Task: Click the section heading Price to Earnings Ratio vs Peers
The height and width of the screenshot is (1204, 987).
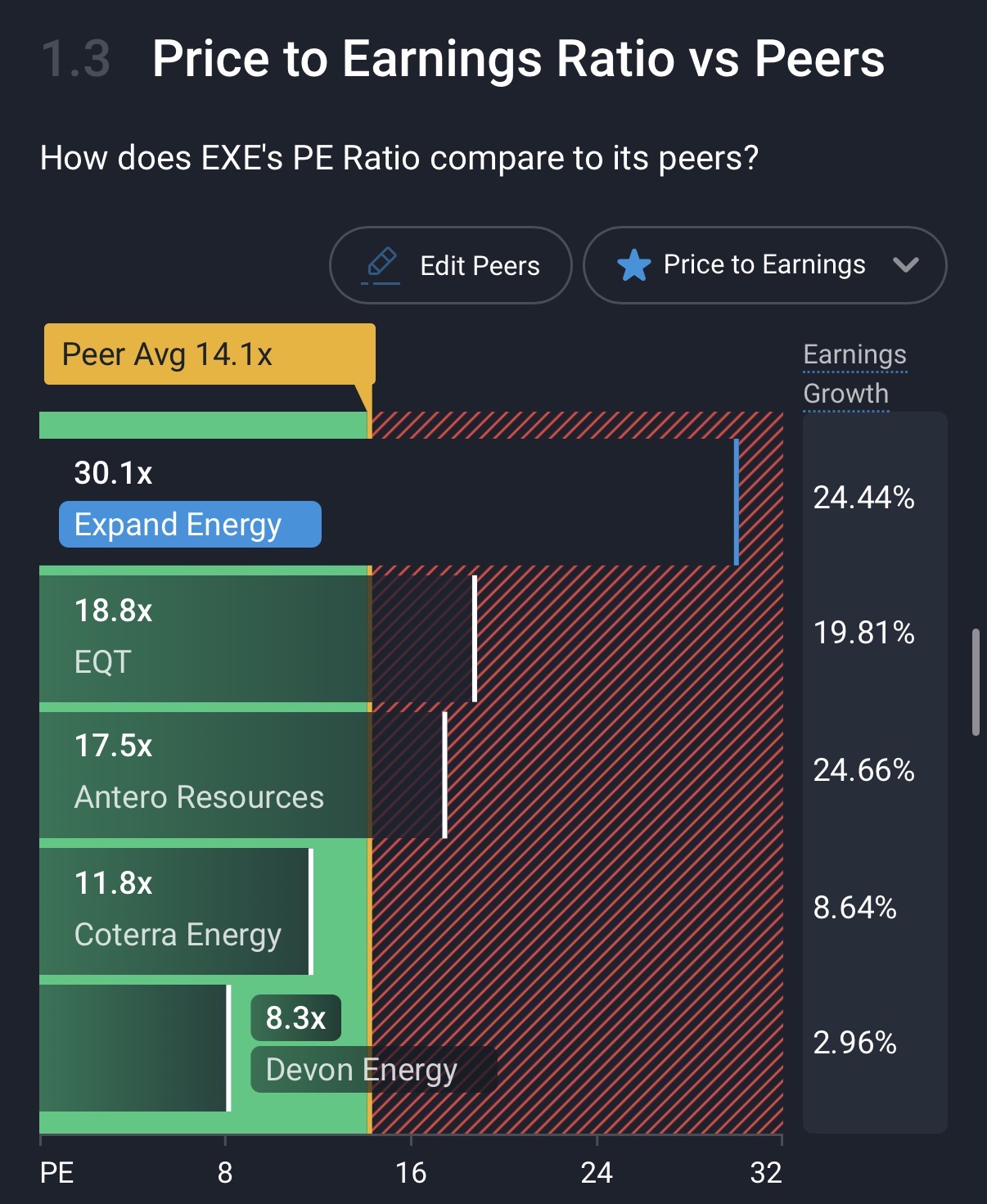Action: coord(518,59)
